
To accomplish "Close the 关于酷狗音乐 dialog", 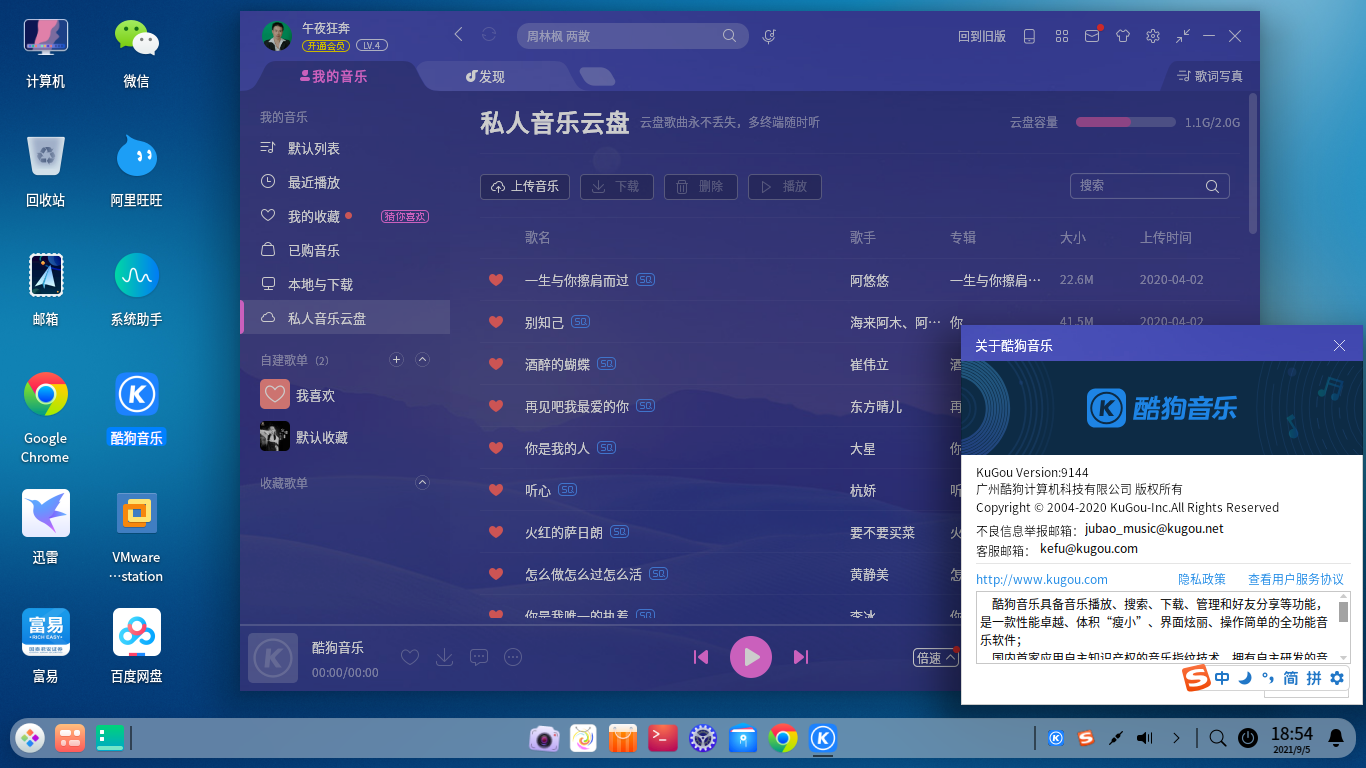I will pos(1340,345).
